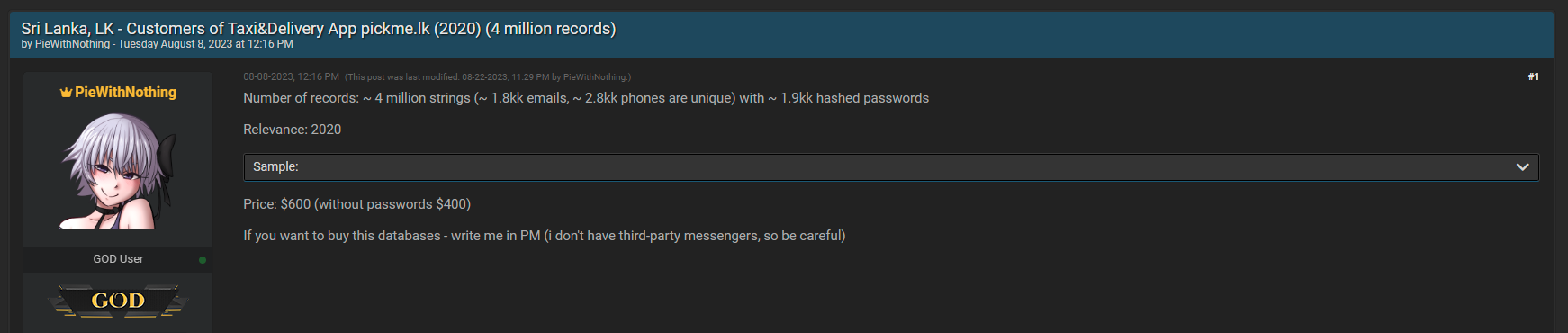Click the Price: $600 line
Screen dimensions: 1568x333
[x=356, y=204]
